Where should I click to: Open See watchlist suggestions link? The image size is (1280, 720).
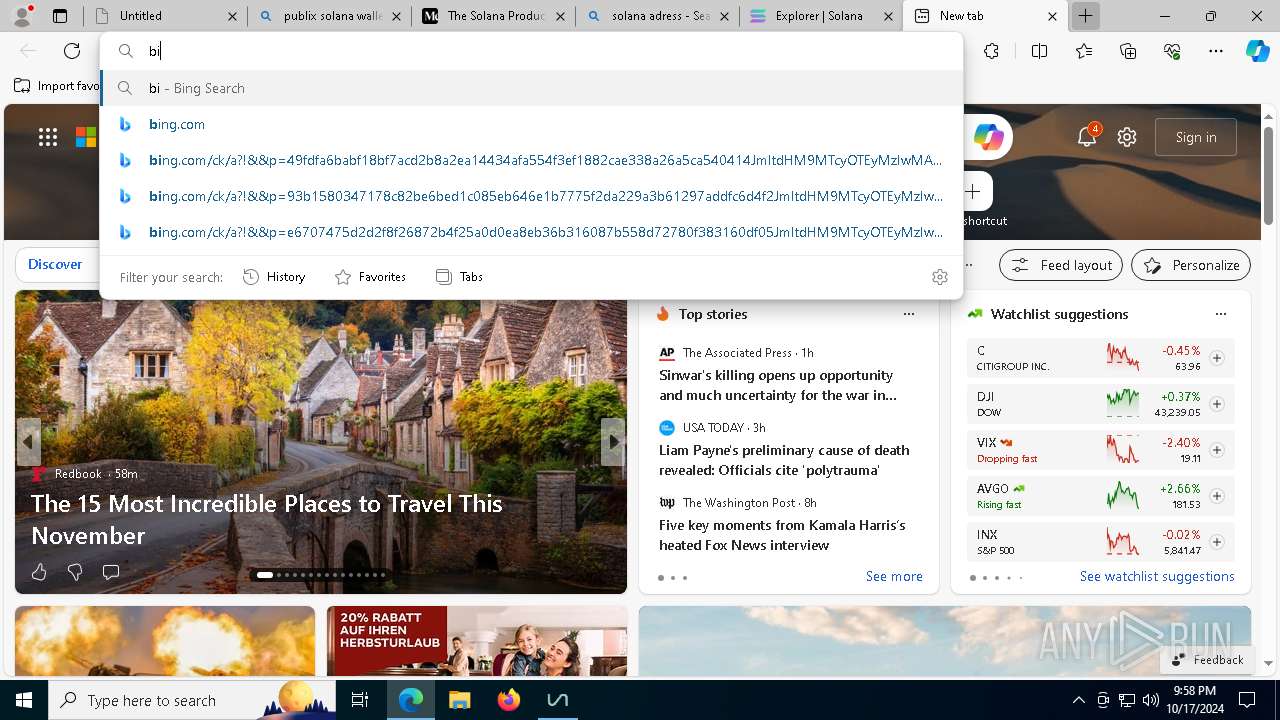1157,576
